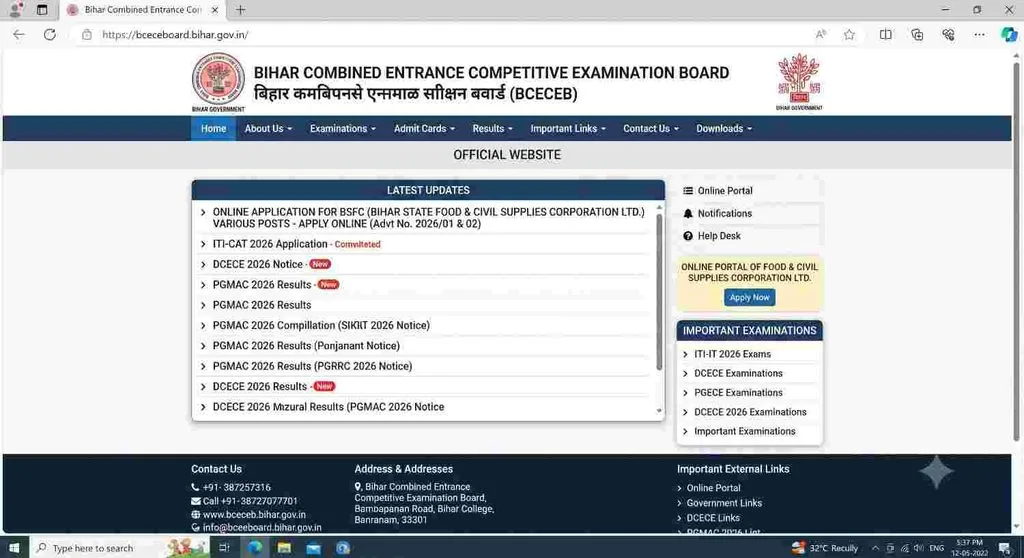Screen dimensions: 1024x558
Task: Reload the page with refresh icon
Action: click(x=50, y=35)
